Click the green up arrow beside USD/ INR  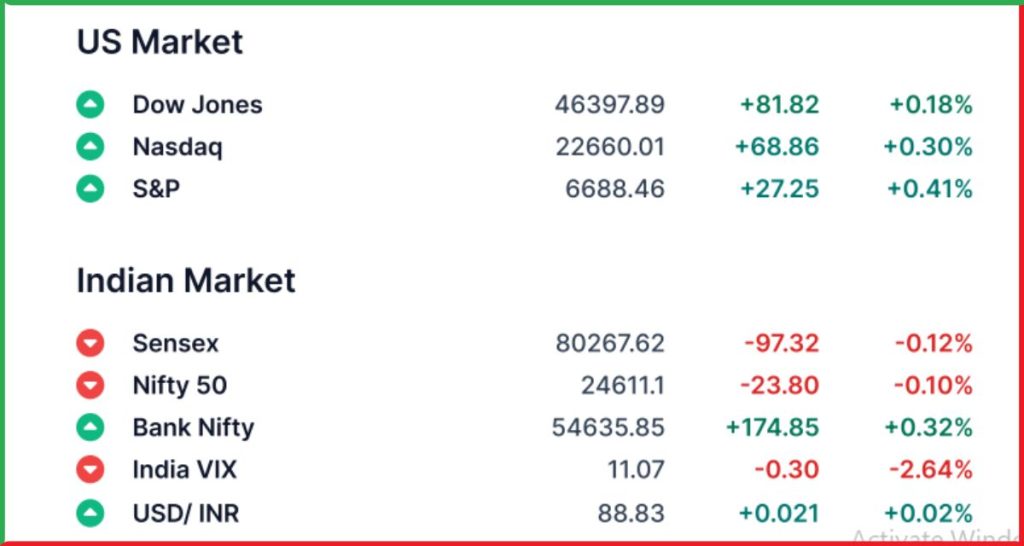[90, 514]
